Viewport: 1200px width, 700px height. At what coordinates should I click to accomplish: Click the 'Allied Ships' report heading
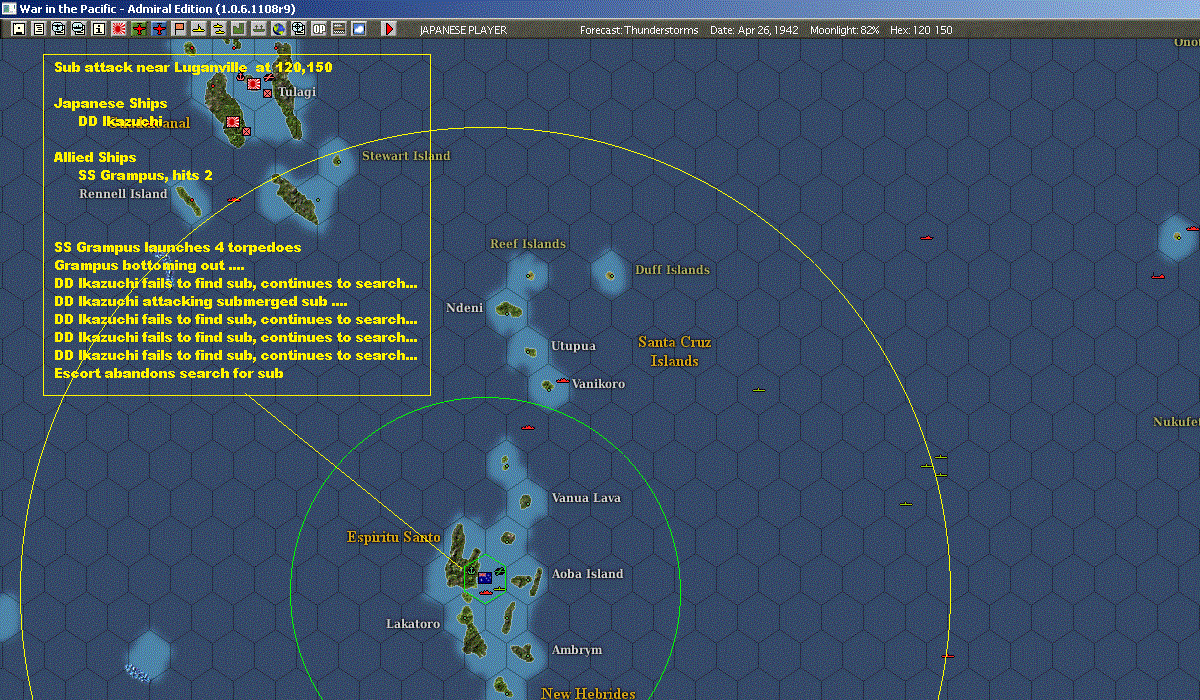point(95,157)
